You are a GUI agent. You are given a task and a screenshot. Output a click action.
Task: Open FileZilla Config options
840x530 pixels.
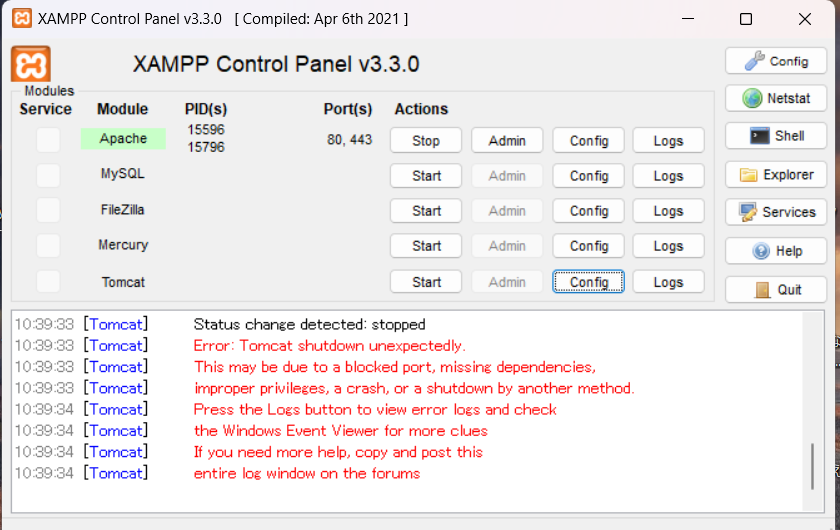click(588, 211)
